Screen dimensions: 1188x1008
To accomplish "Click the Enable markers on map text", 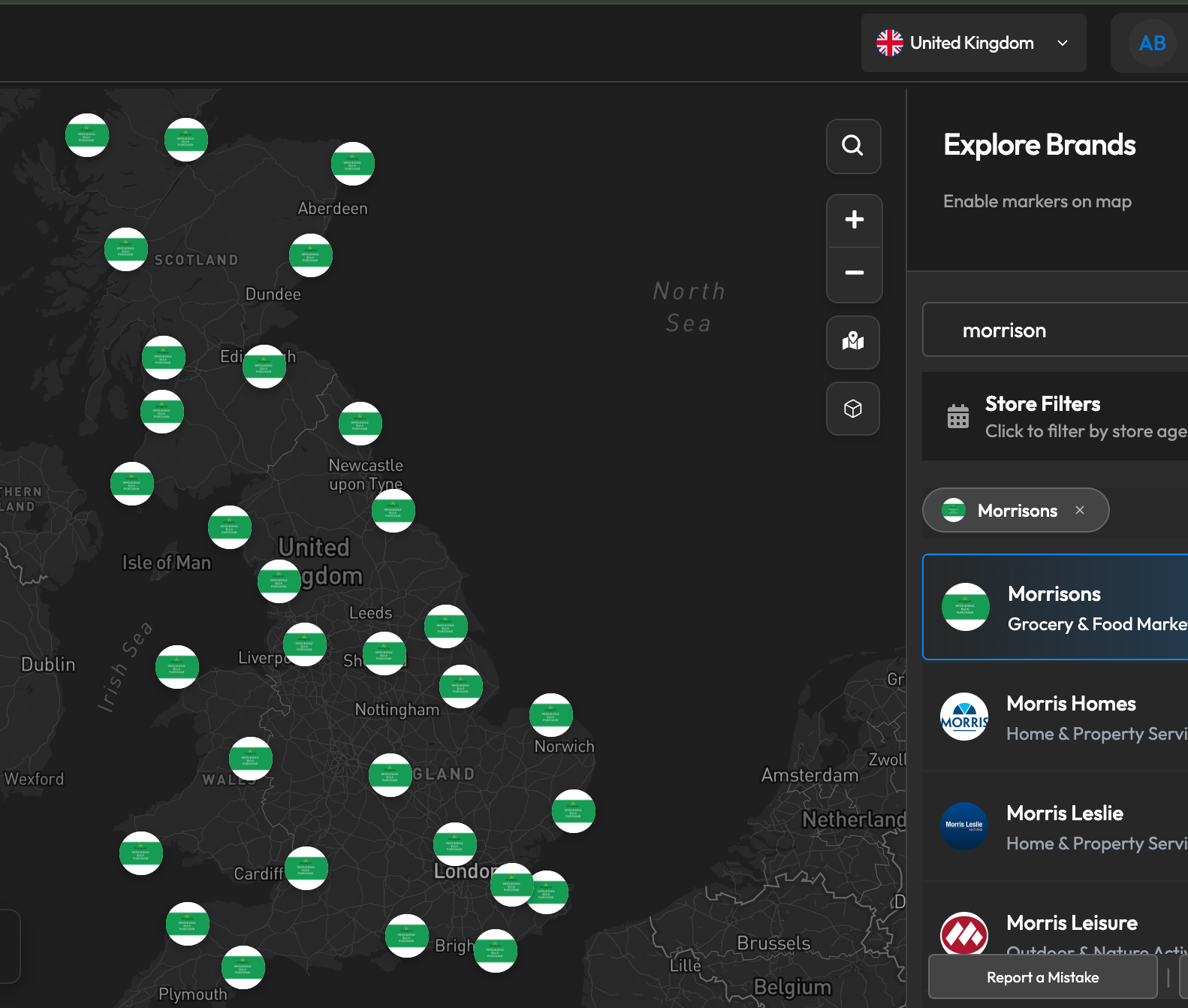I will tap(1037, 201).
